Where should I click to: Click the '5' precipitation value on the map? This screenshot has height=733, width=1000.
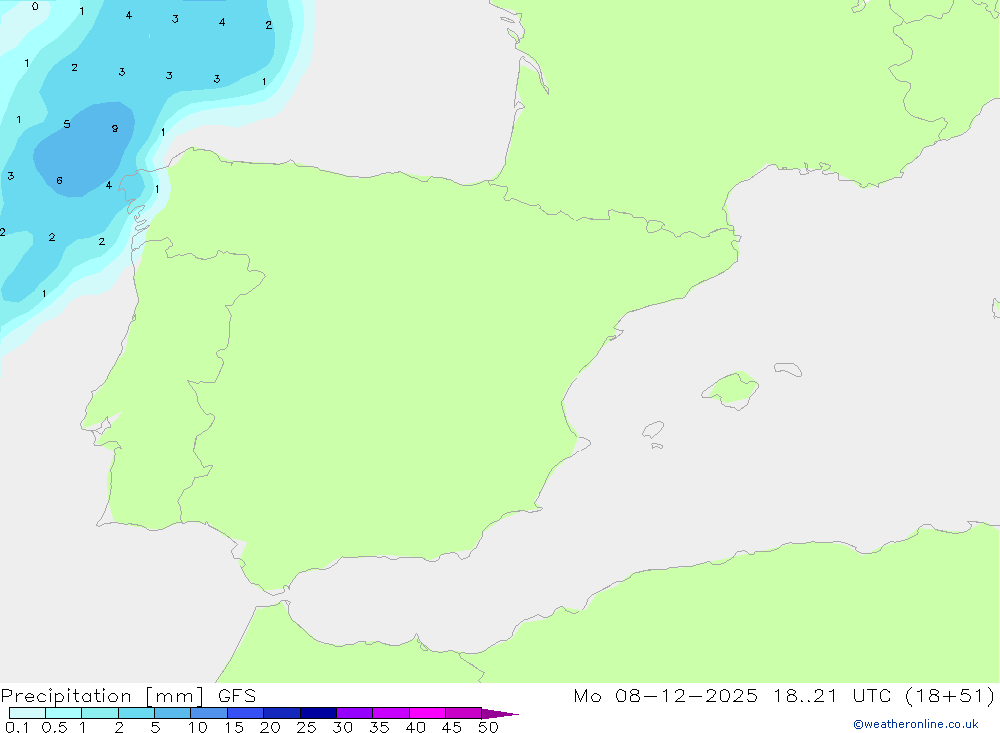(x=67, y=124)
